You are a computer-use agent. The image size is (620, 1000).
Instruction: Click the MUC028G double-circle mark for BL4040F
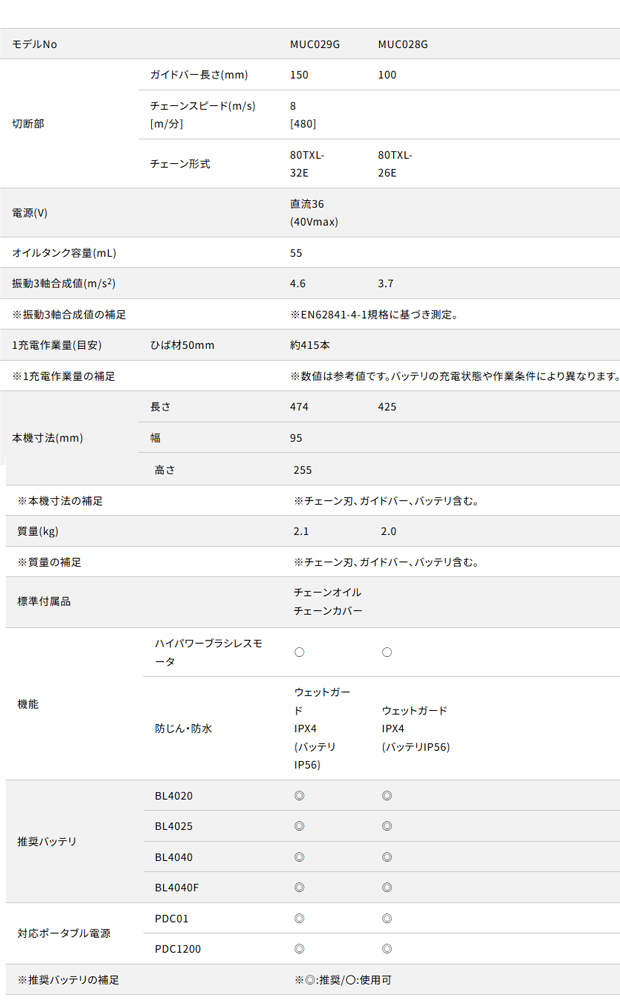pyautogui.click(x=387, y=887)
